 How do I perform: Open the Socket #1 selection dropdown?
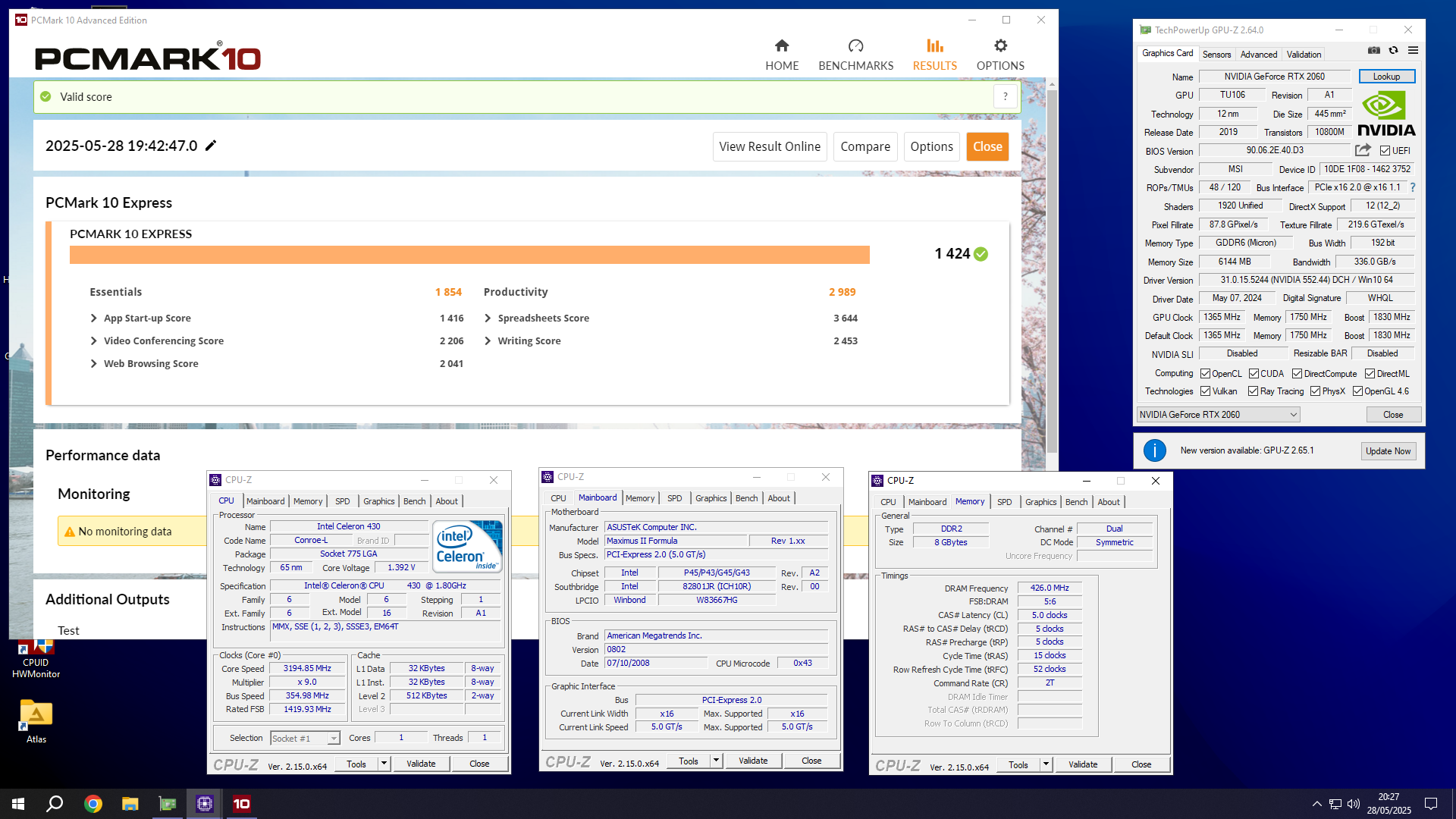[305, 739]
